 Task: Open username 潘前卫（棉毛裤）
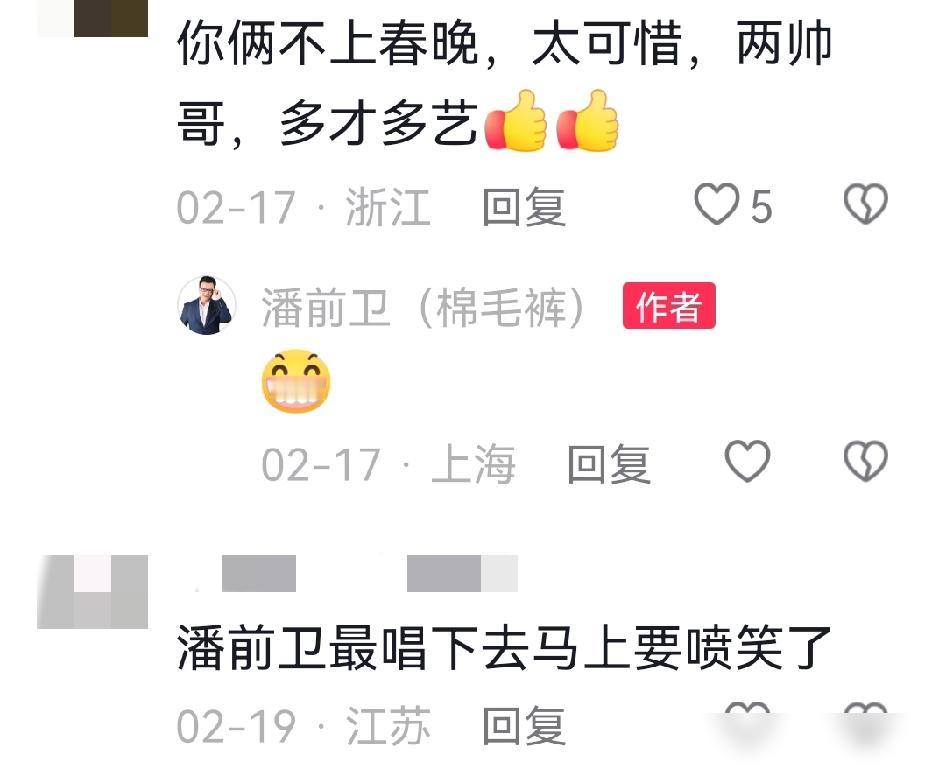tap(423, 308)
